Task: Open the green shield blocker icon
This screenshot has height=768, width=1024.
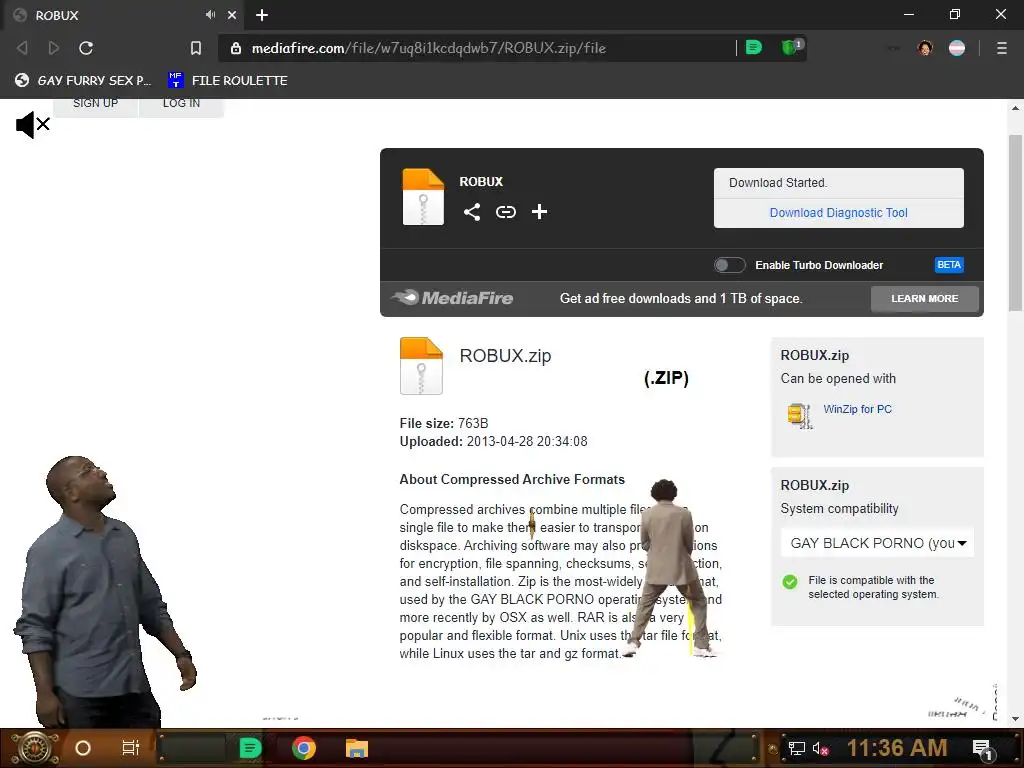Action: click(x=792, y=47)
